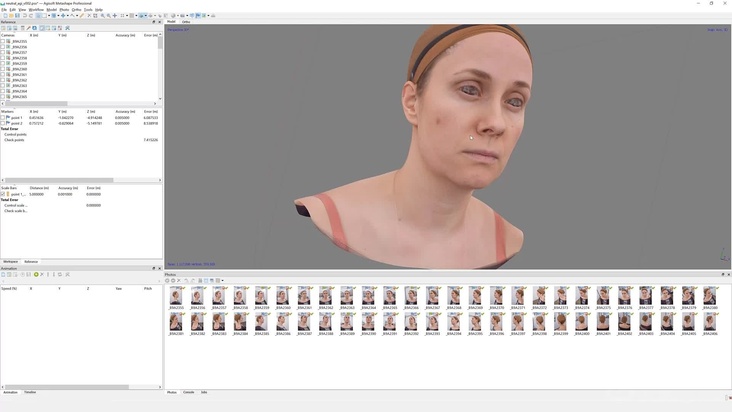Select the _B9A2381 photo thumbnail
The height and width of the screenshot is (412, 732).
point(176,324)
